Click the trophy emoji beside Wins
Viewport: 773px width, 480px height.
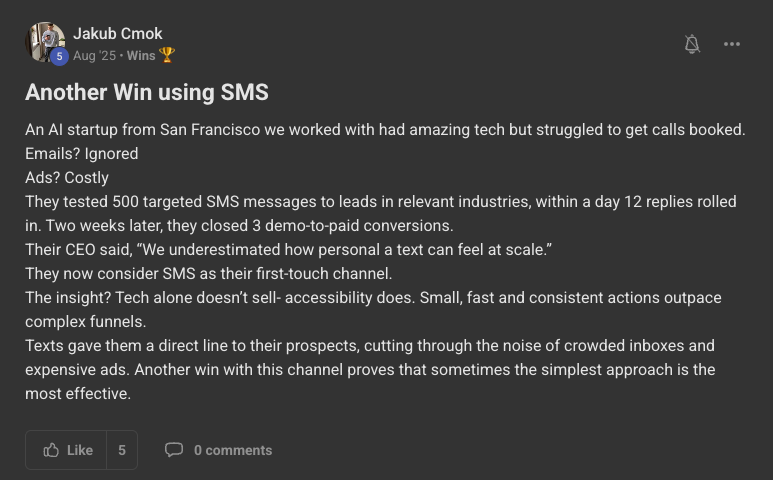pyautogui.click(x=167, y=55)
